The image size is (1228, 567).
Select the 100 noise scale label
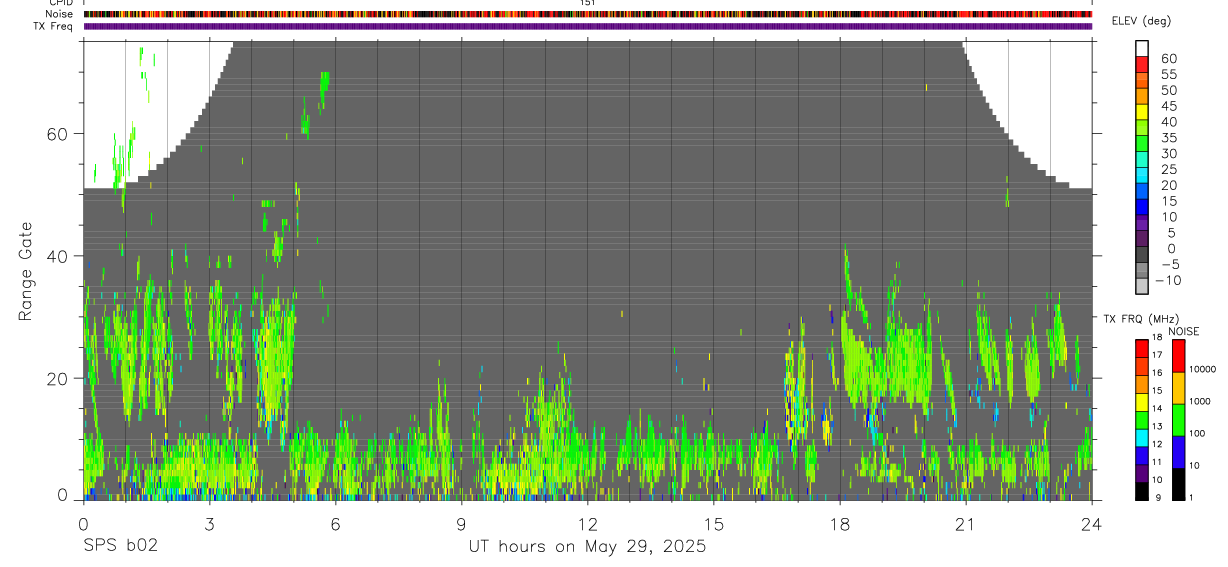point(1199,433)
